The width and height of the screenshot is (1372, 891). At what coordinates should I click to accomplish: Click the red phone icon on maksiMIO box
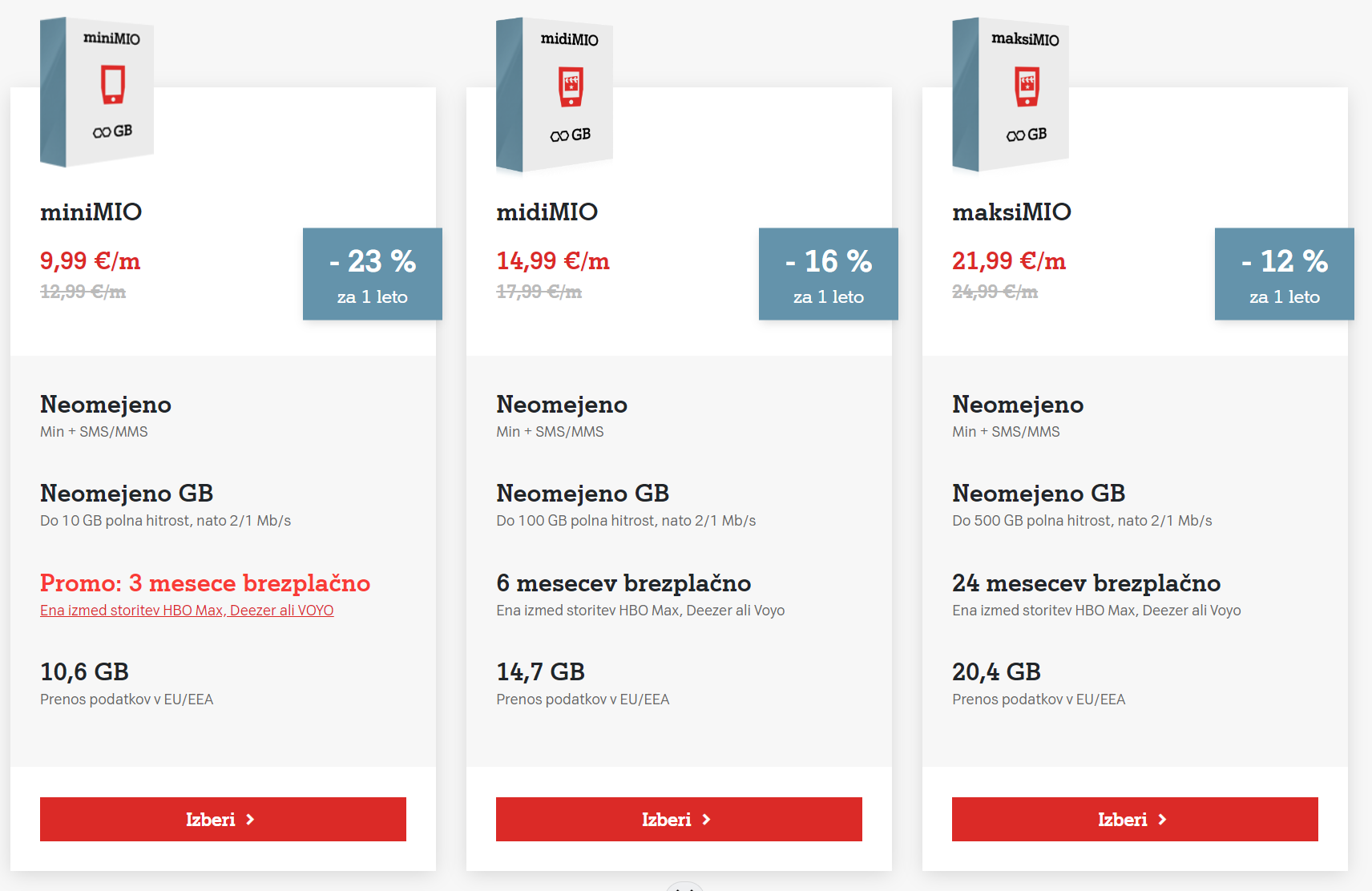(1027, 87)
